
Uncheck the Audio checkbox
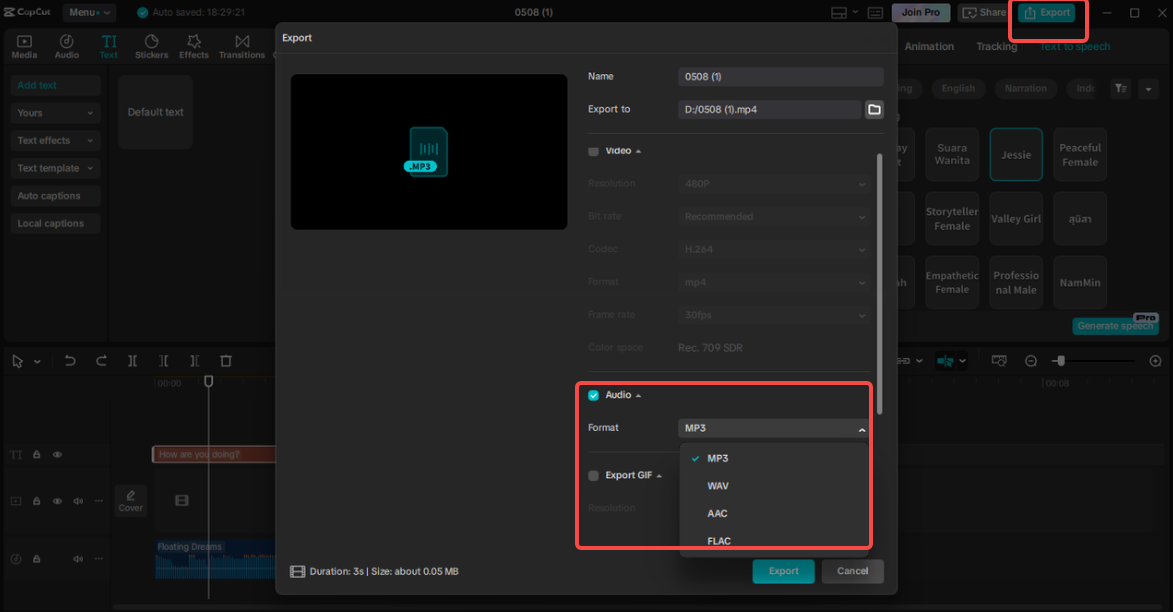[593, 394]
